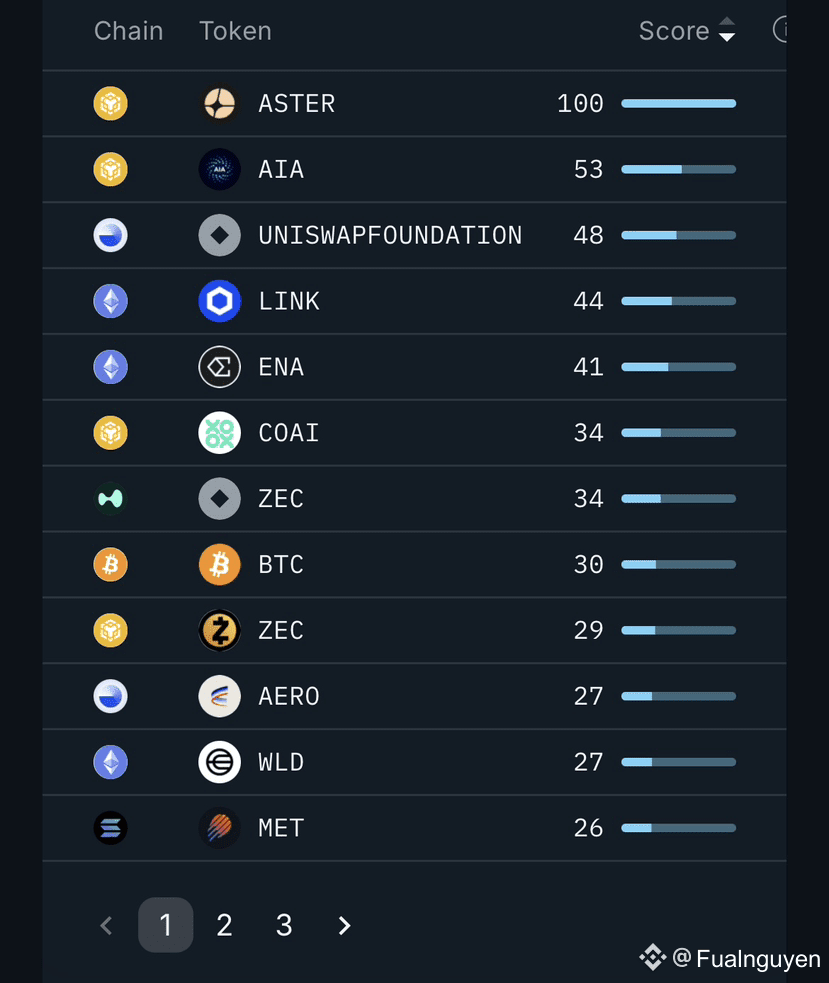Click the ASTER score progress bar
The width and height of the screenshot is (829, 983).
(x=679, y=103)
